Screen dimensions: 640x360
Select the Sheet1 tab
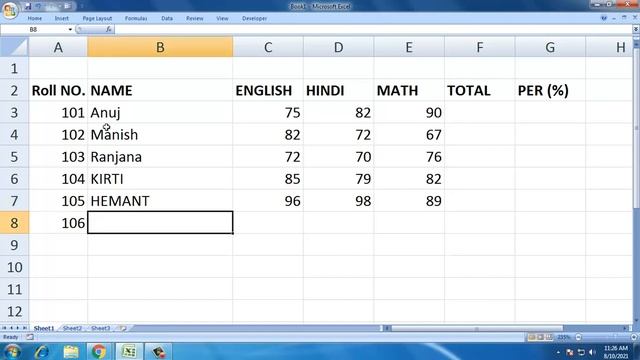click(44, 328)
